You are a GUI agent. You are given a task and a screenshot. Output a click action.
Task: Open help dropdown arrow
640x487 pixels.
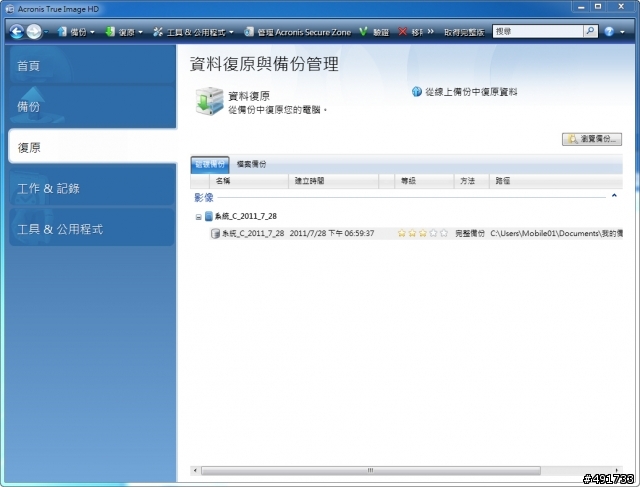coord(622,32)
